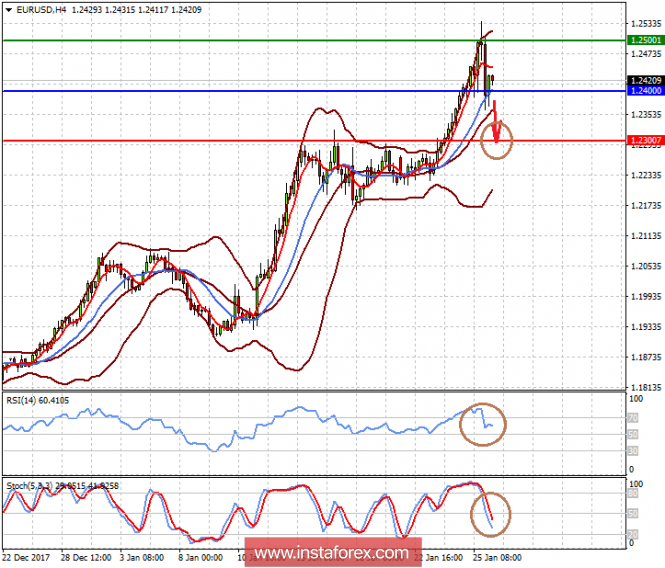Click the 80 level on the Stochastic scale
Viewport: 665px width, 568px height.
coord(633,493)
